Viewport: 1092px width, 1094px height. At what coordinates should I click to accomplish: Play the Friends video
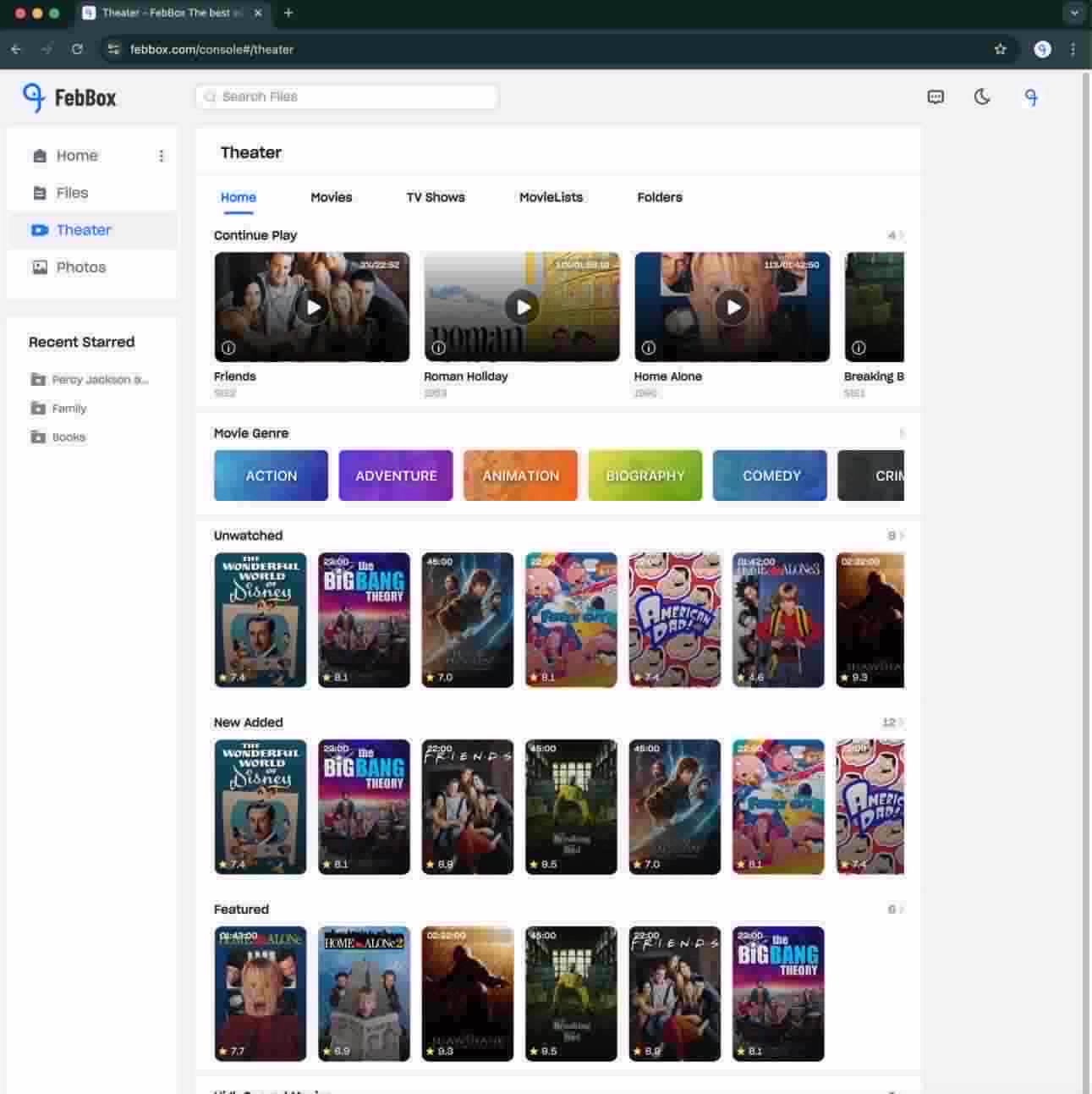tap(312, 307)
